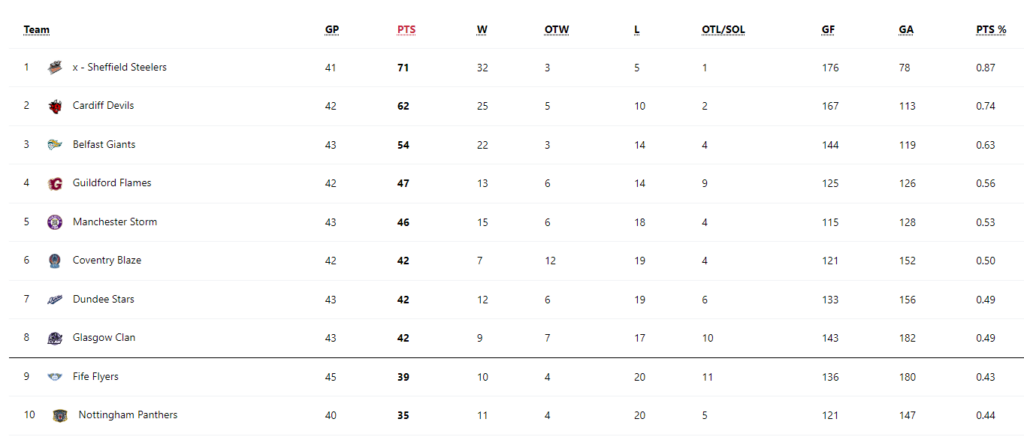Screen dimensions: 1024x437
Task: Sort by the PTS % column header
Action: pyautogui.click(x=991, y=30)
